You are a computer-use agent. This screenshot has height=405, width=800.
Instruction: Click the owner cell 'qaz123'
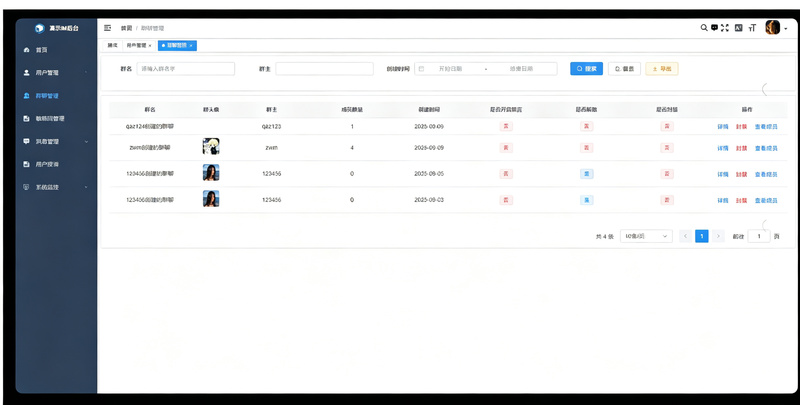[271, 126]
